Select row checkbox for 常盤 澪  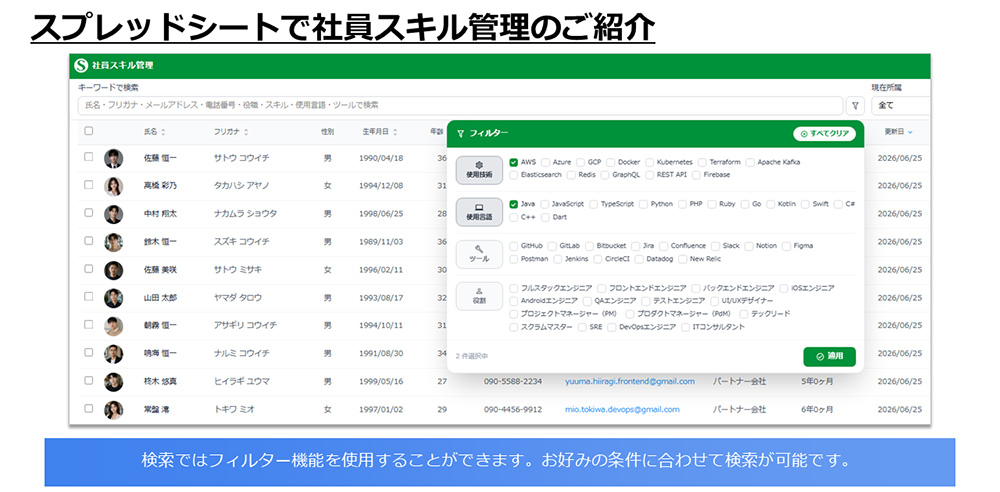tap(89, 408)
